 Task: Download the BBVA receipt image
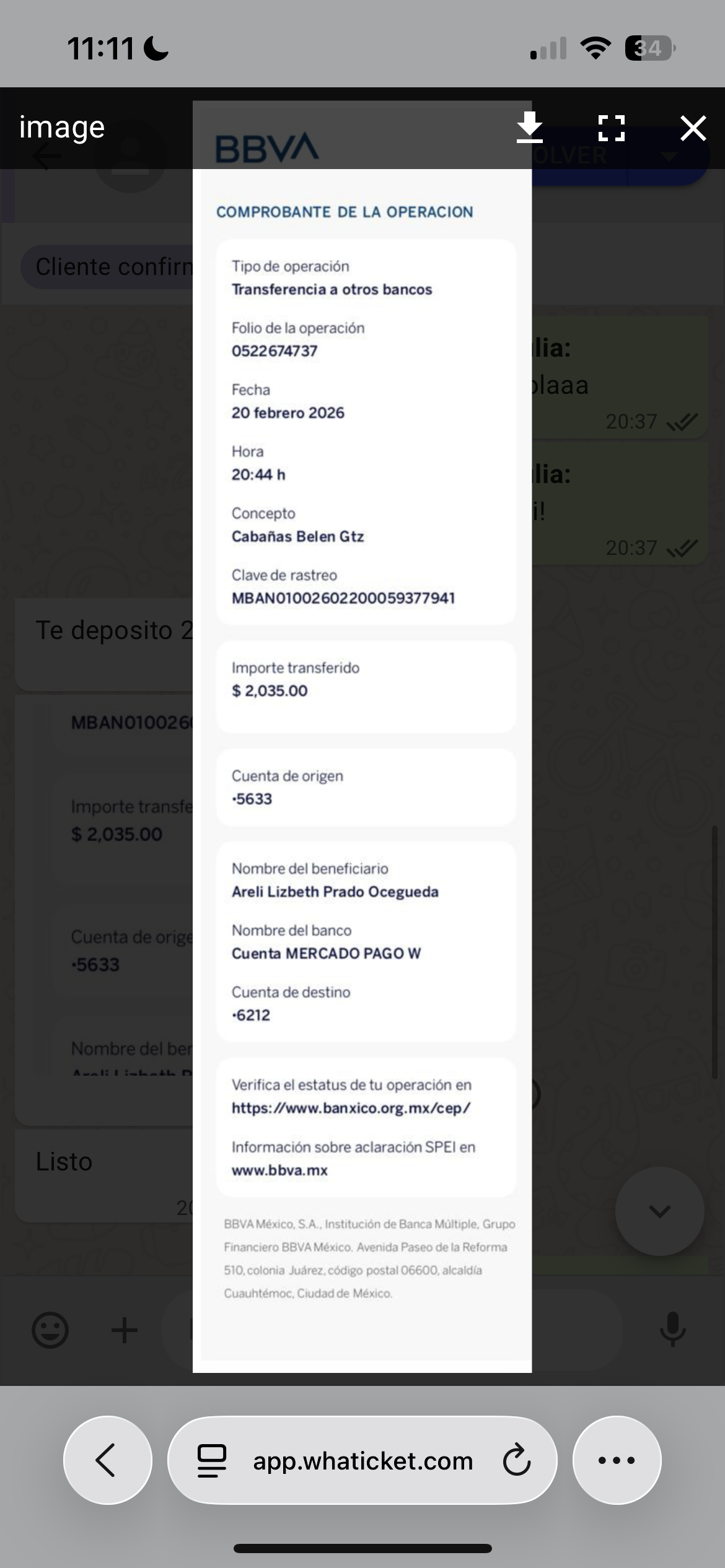coord(530,128)
